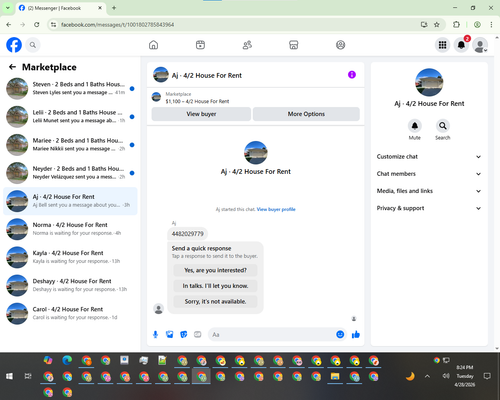Click the chat header house avatar
Image resolution: width=500 pixels, height=400 pixels.
pos(161,75)
